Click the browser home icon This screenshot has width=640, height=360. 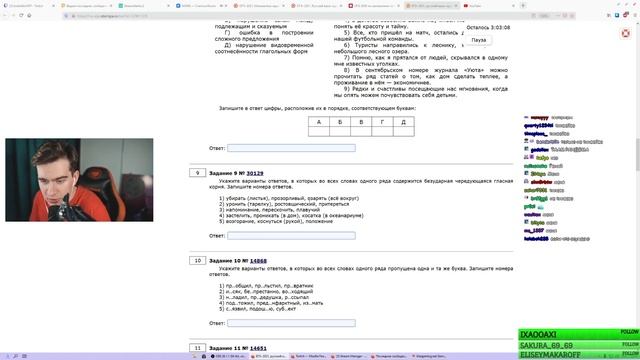[x=29, y=16]
